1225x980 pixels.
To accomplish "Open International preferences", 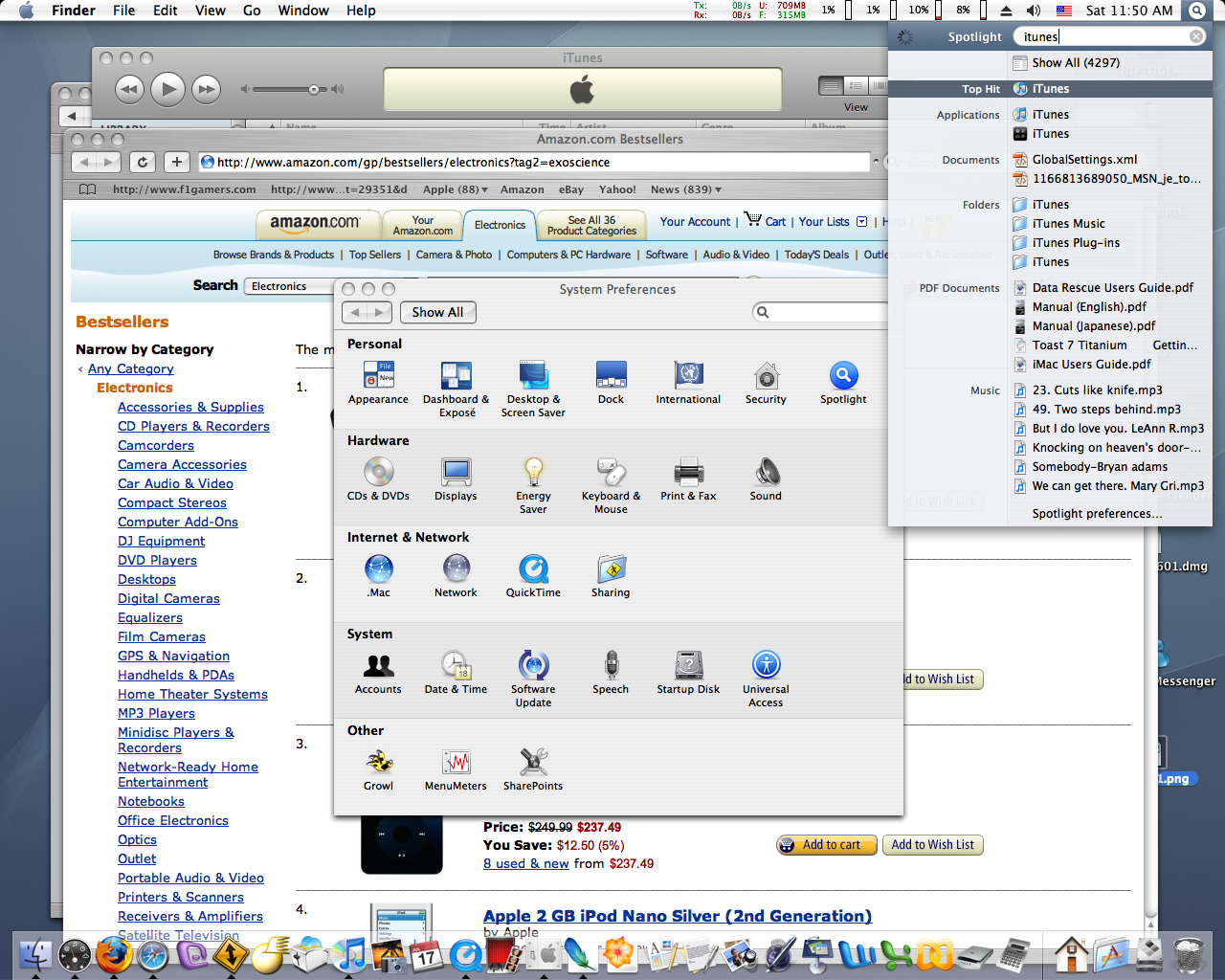I will pos(688,383).
